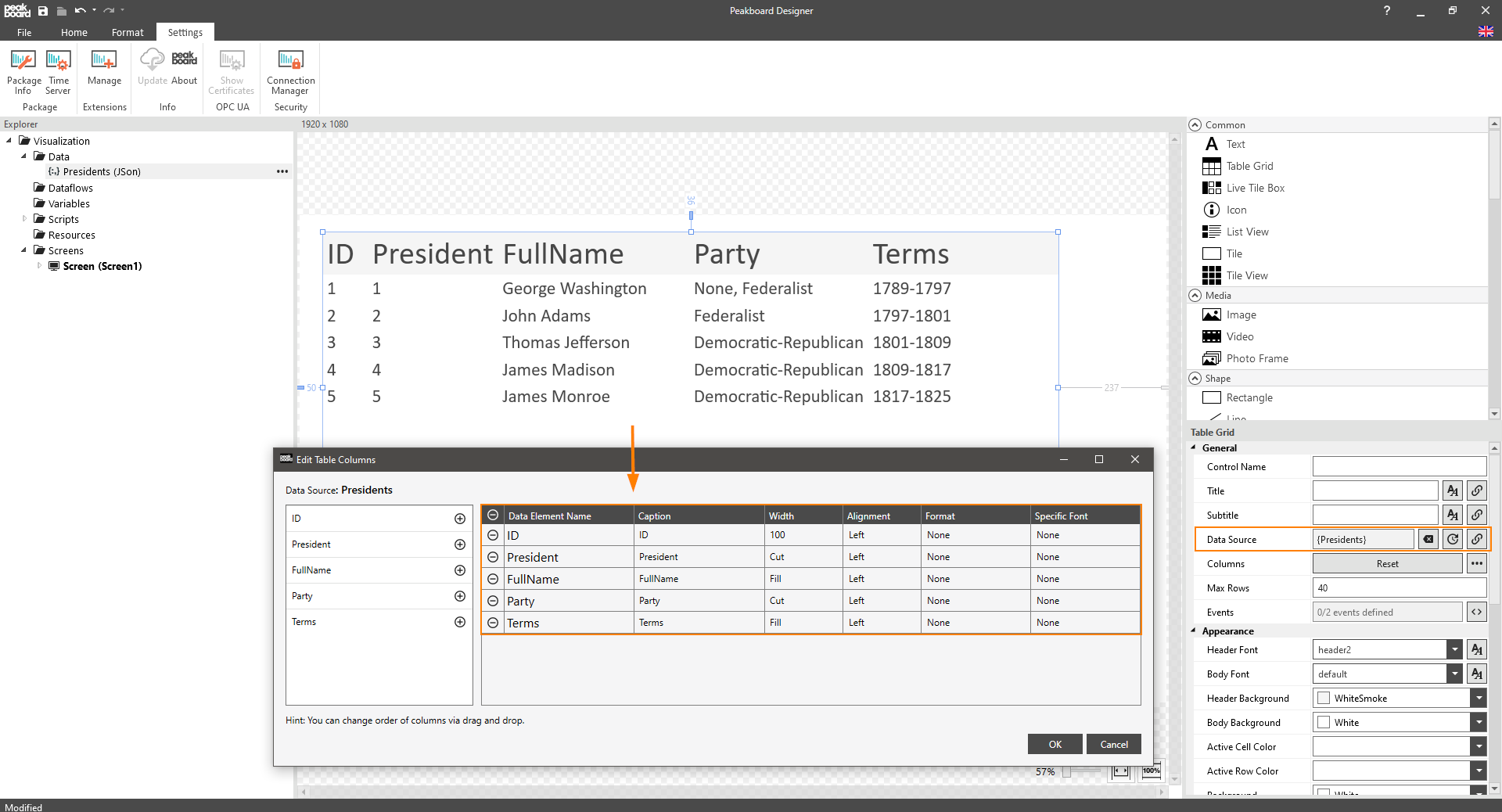Open Header Font dropdown

coord(1454,649)
